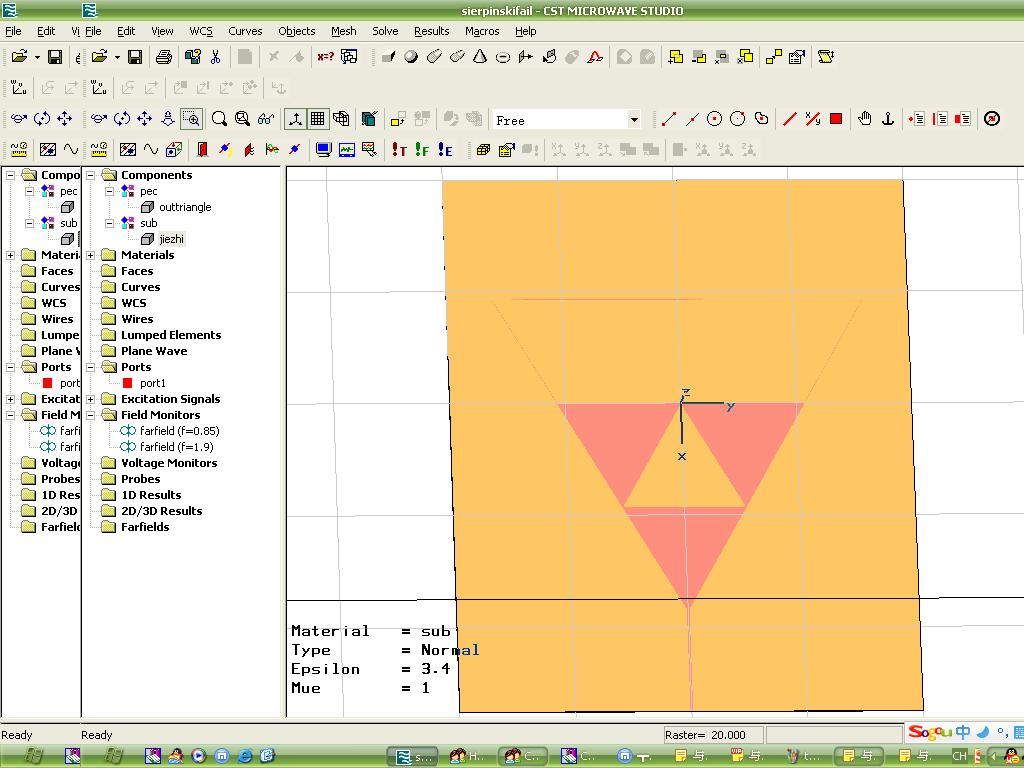Click the circle center pick icon
The width and height of the screenshot is (1024, 768).
pyautogui.click(x=714, y=119)
